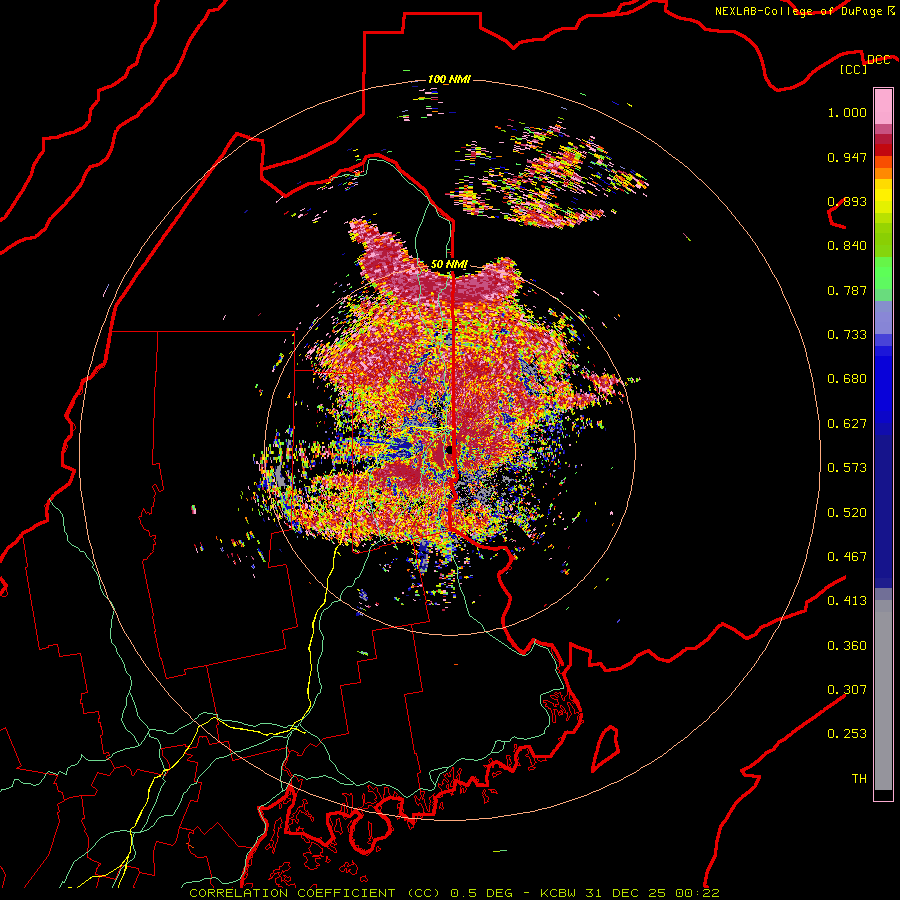Click the dark red color bar segment
Image resolution: width=900 pixels, height=900 pixels.
pyautogui.click(x=883, y=150)
